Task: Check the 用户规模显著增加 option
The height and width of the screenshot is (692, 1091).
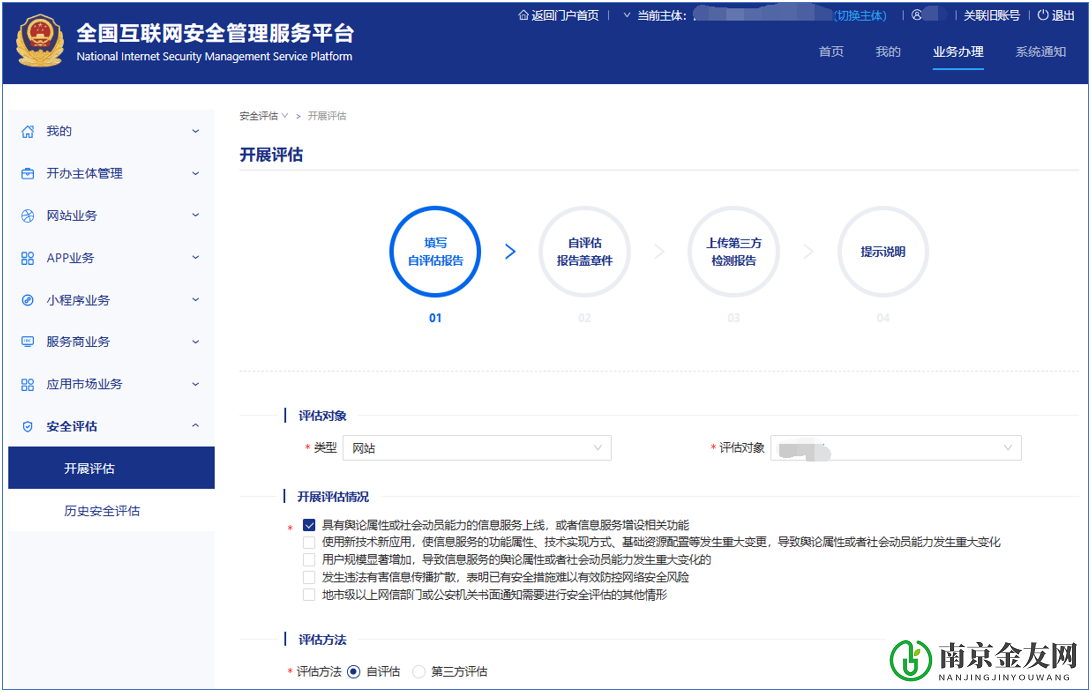Action: 310,559
